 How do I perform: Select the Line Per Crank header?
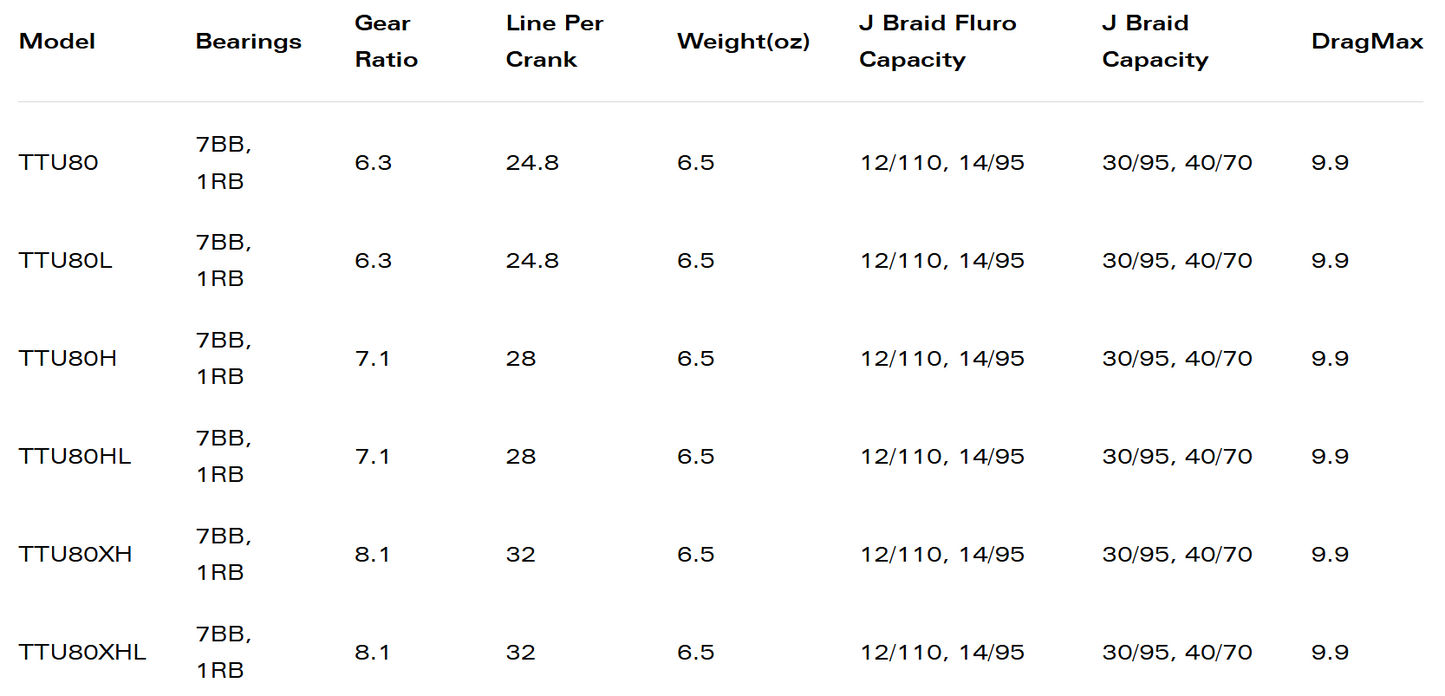554,42
